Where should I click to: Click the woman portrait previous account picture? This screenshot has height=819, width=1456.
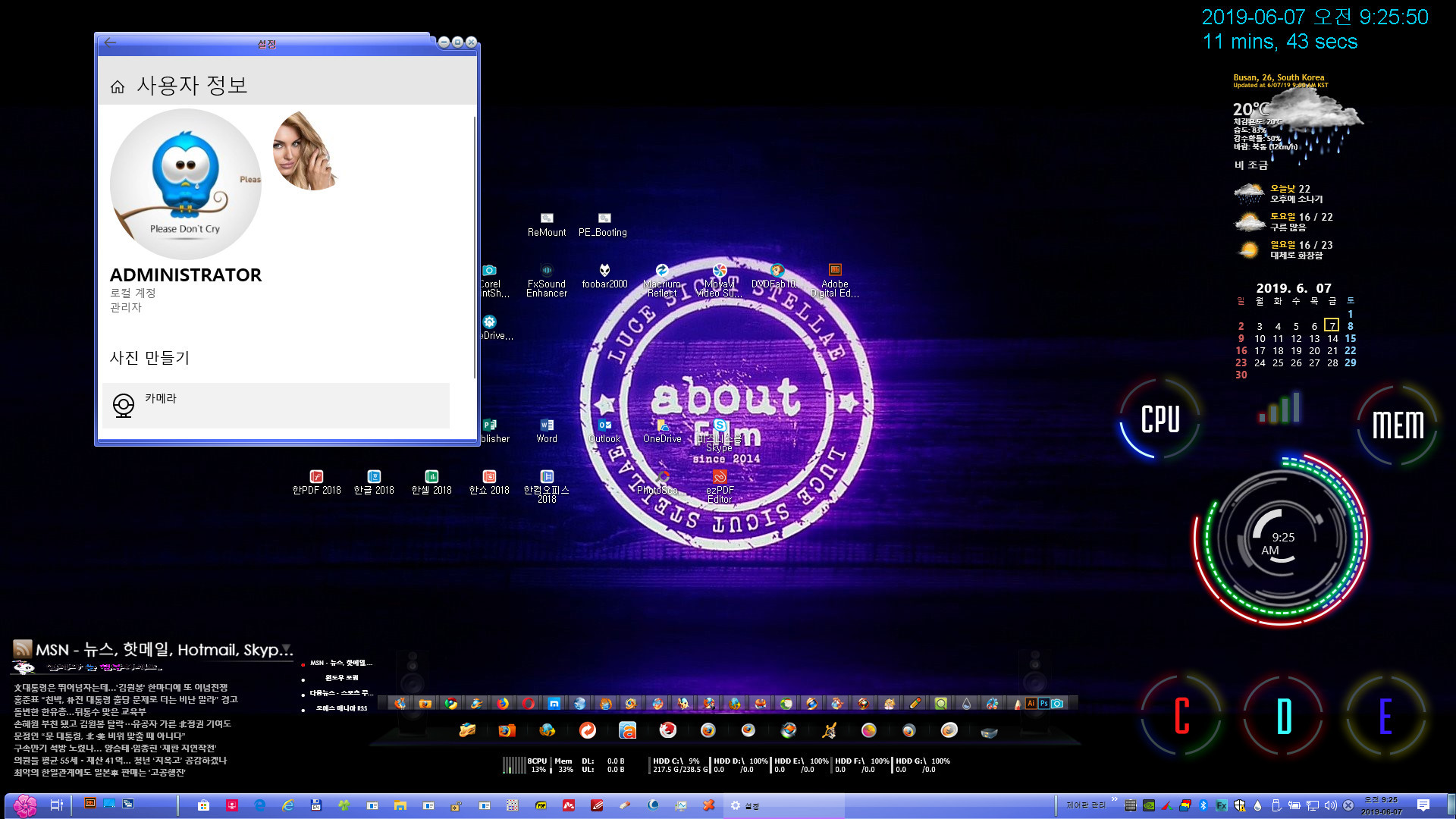[307, 150]
